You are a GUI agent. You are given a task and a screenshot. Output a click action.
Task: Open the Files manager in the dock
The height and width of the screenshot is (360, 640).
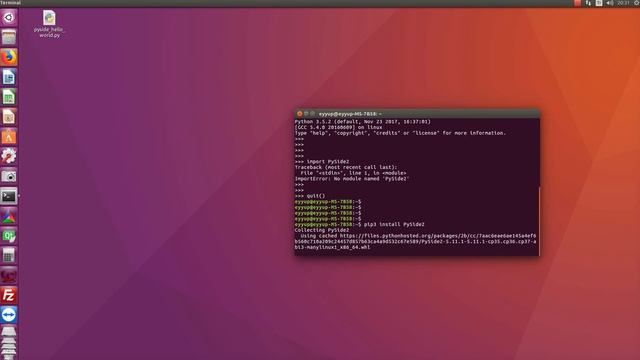[9, 38]
